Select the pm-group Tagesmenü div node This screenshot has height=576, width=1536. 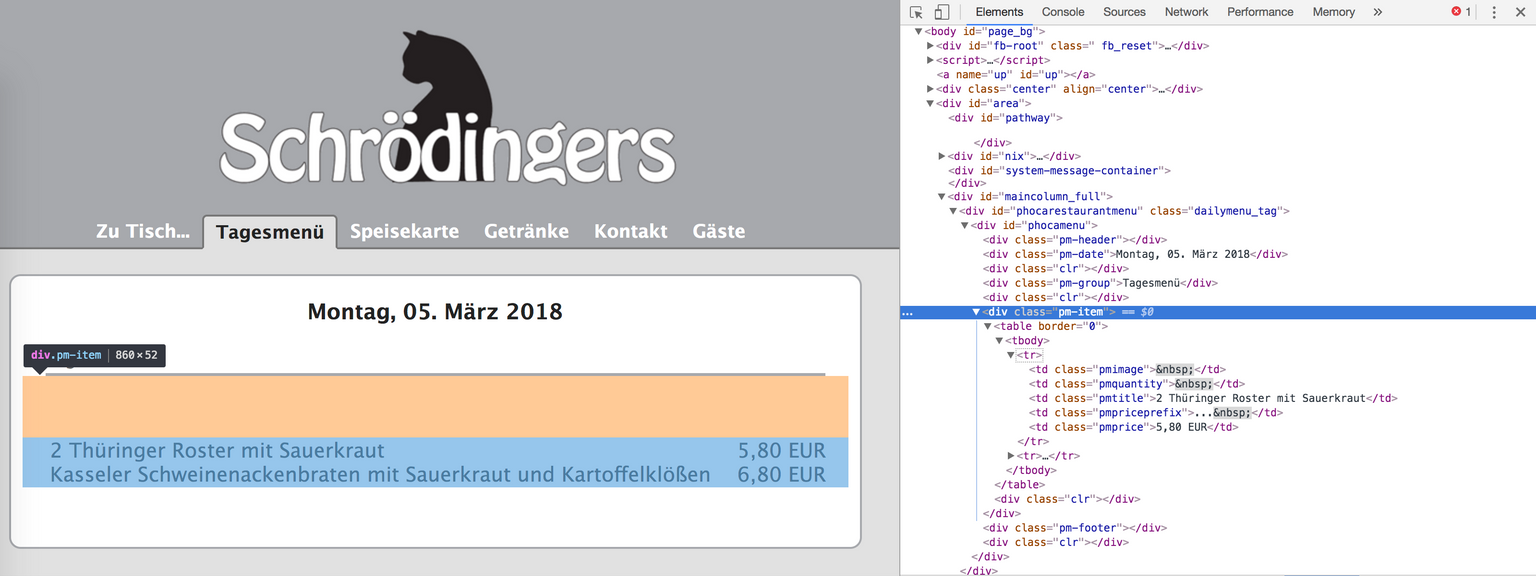click(1100, 283)
